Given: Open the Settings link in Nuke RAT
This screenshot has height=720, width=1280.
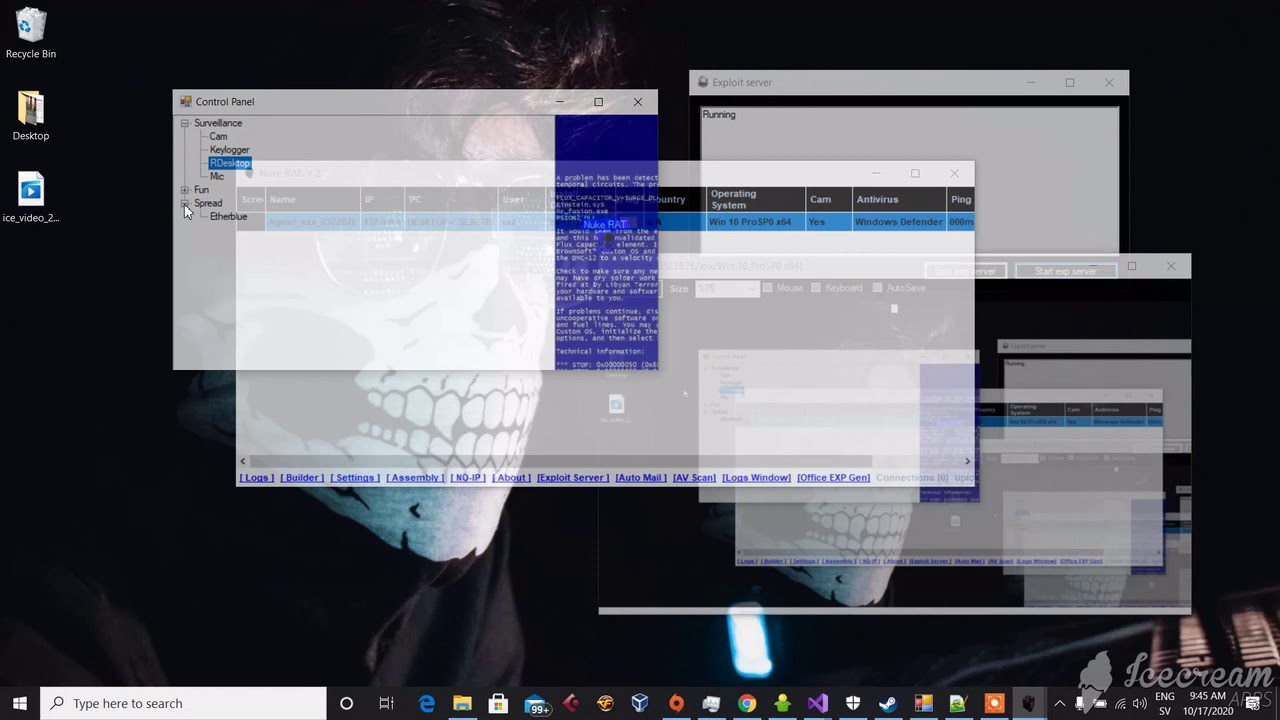Looking at the screenshot, I should tap(355, 478).
